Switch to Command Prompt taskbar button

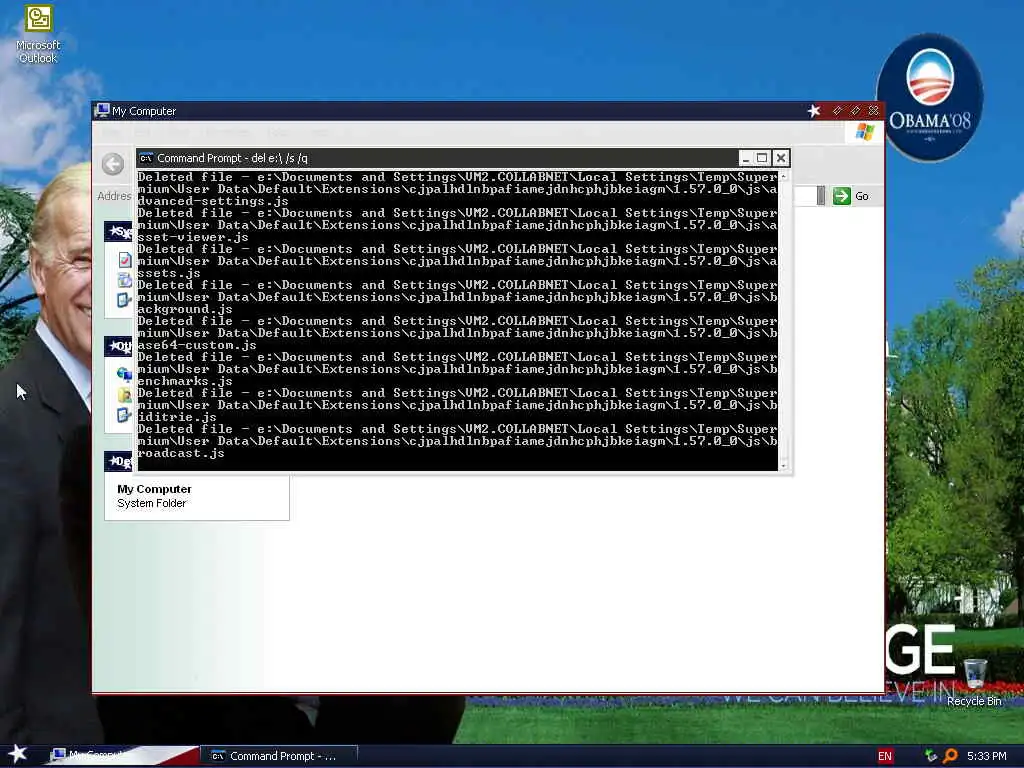point(280,756)
